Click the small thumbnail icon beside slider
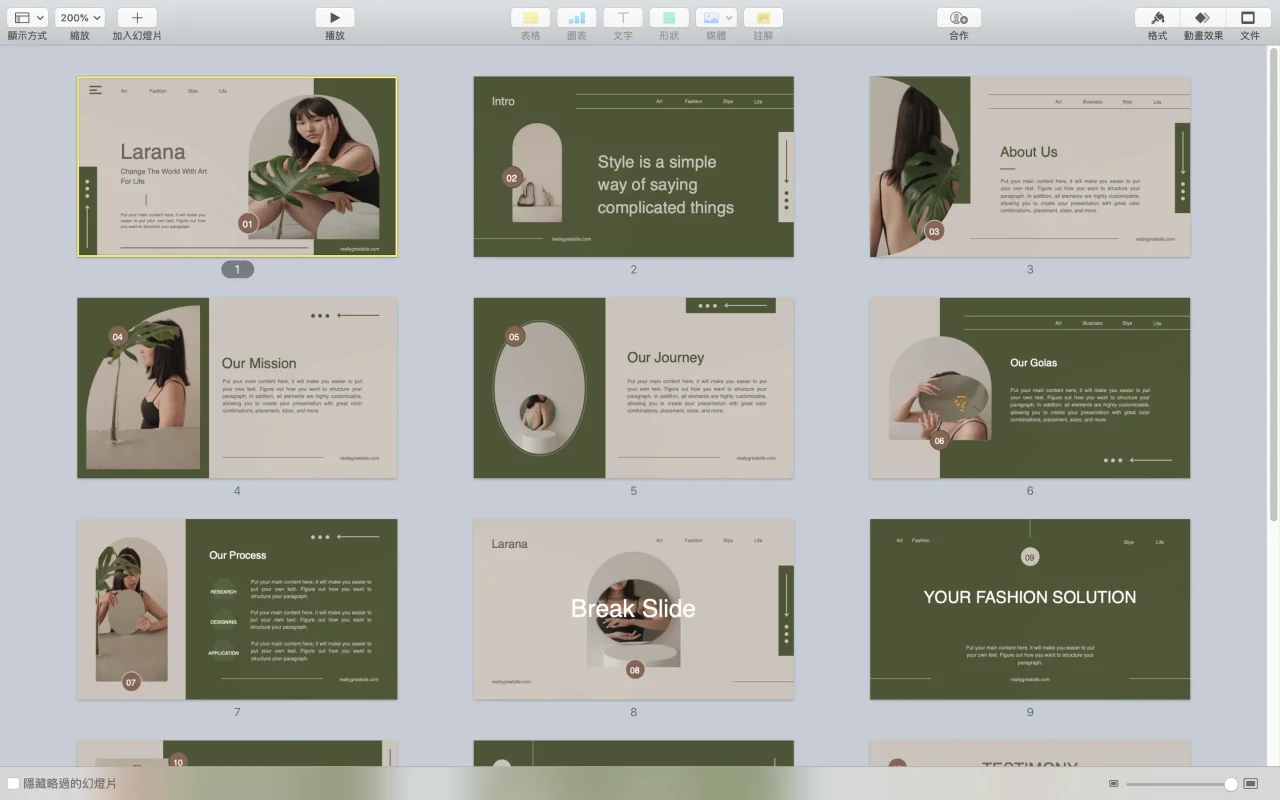 tap(1114, 784)
